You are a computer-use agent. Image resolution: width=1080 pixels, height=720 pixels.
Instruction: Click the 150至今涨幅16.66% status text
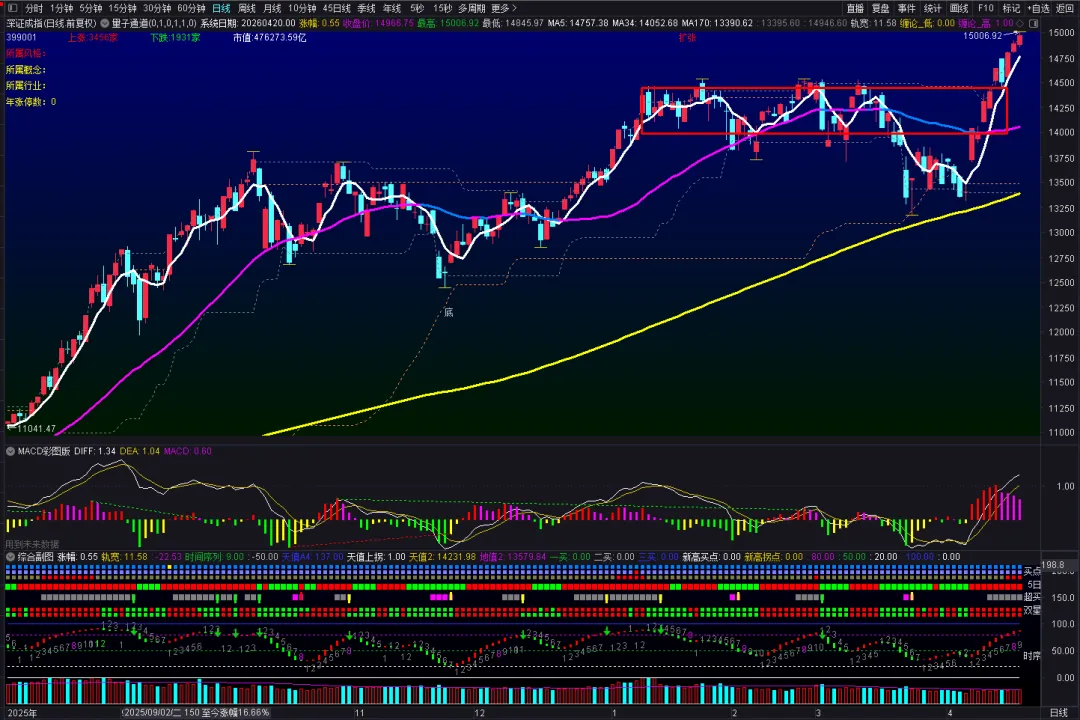pyautogui.click(x=225, y=712)
